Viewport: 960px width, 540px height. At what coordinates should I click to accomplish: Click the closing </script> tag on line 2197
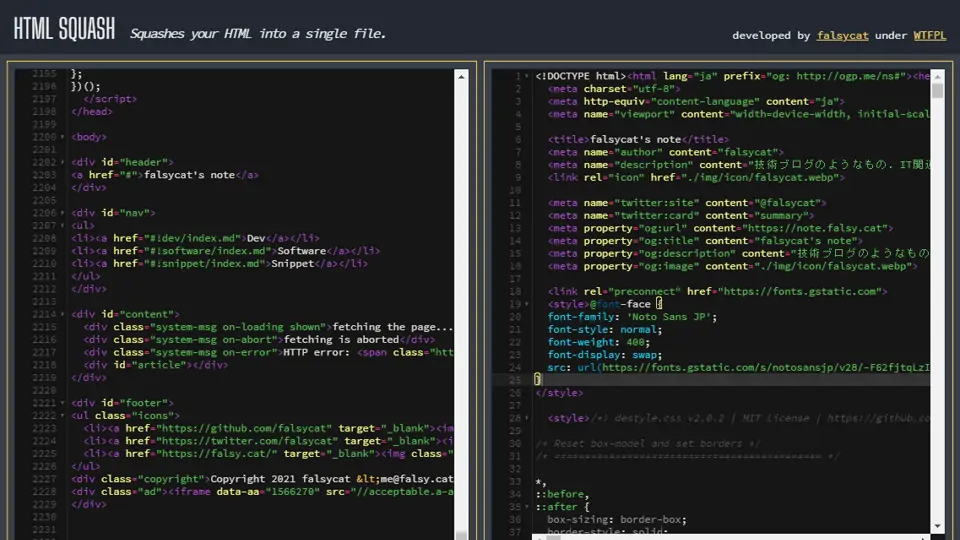(x=110, y=99)
